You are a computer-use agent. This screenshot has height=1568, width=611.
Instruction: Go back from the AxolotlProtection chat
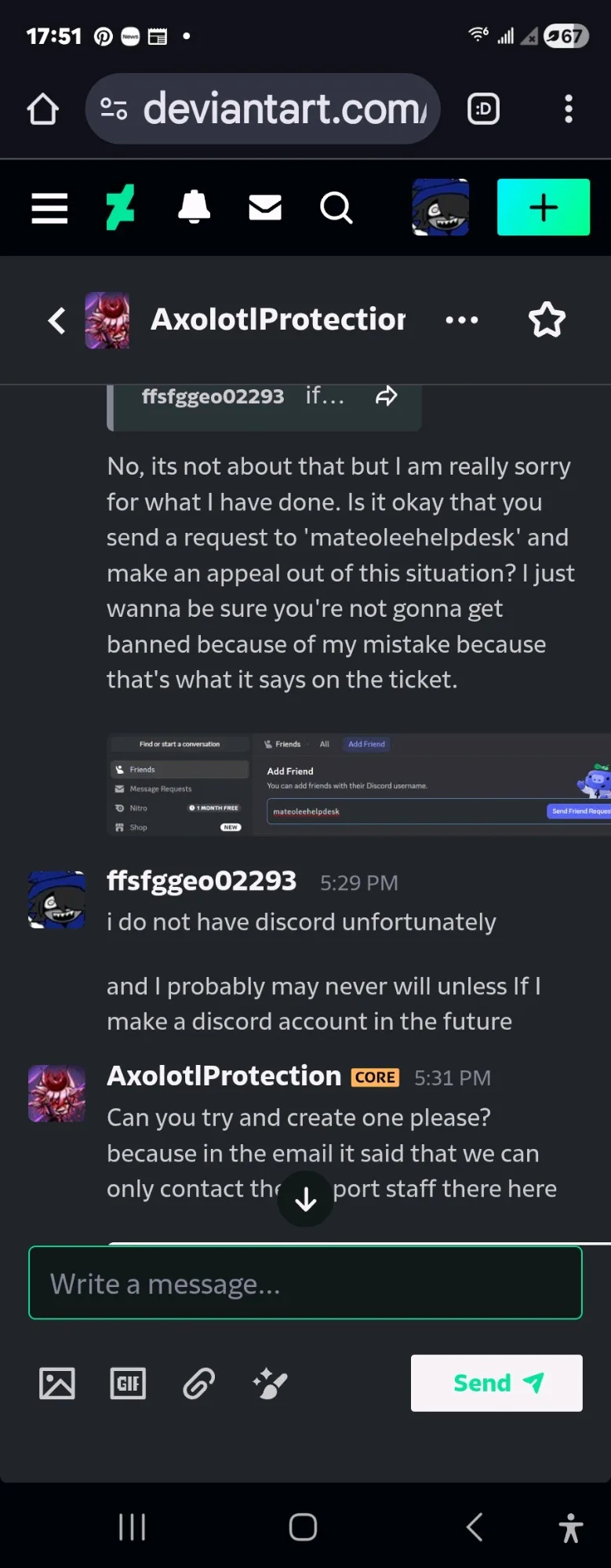click(x=56, y=320)
